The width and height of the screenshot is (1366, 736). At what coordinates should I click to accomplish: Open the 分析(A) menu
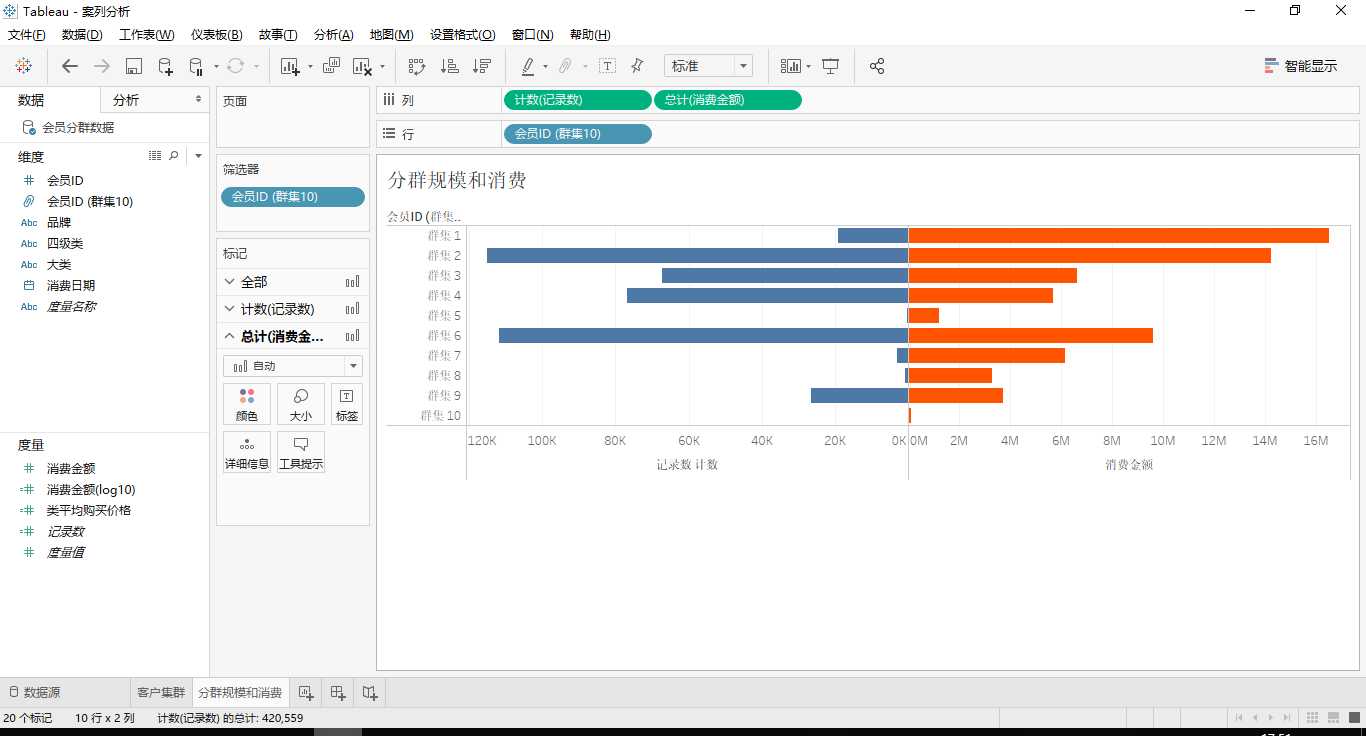[x=334, y=34]
